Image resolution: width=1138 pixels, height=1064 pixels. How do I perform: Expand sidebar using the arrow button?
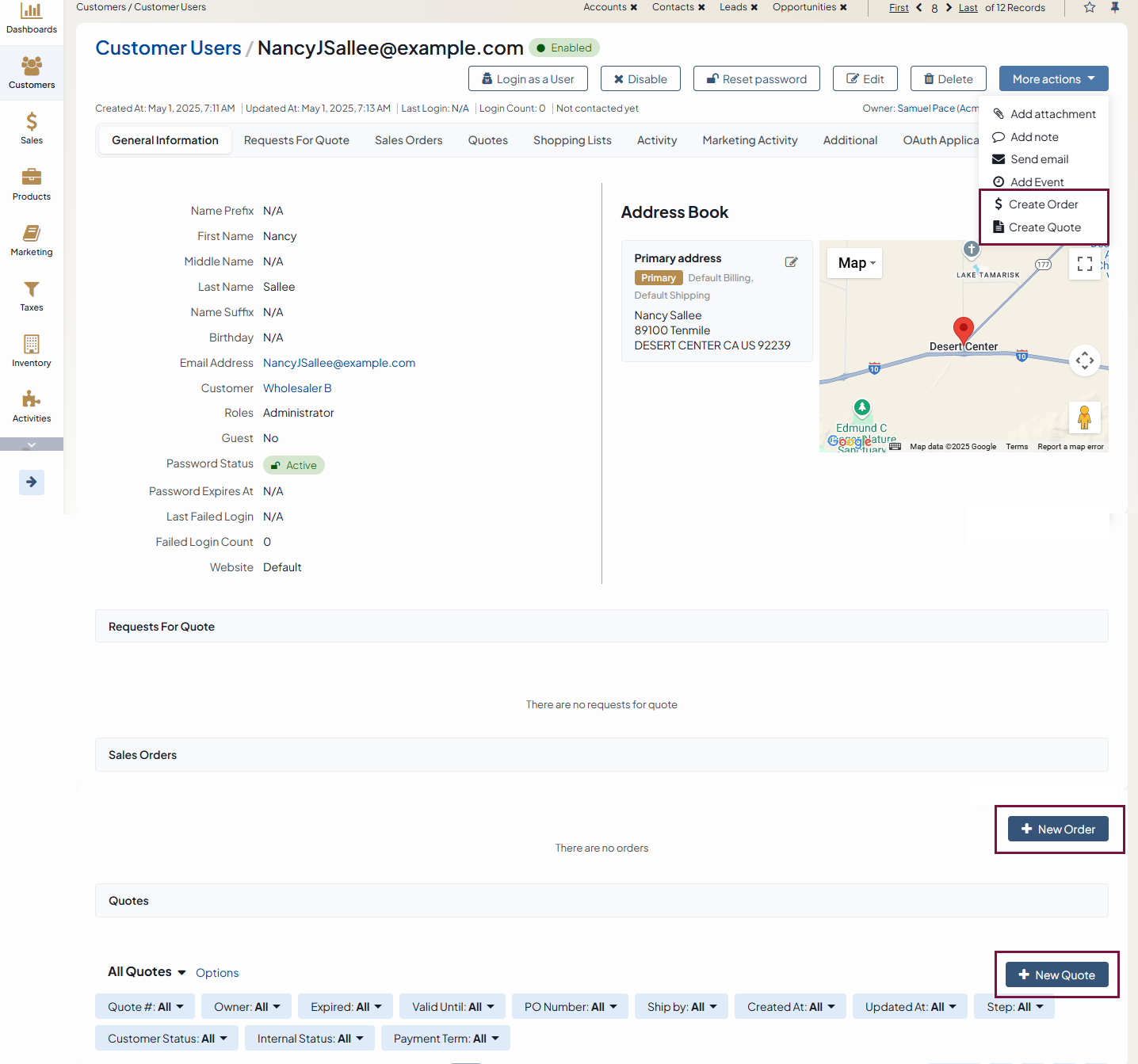tap(31, 482)
